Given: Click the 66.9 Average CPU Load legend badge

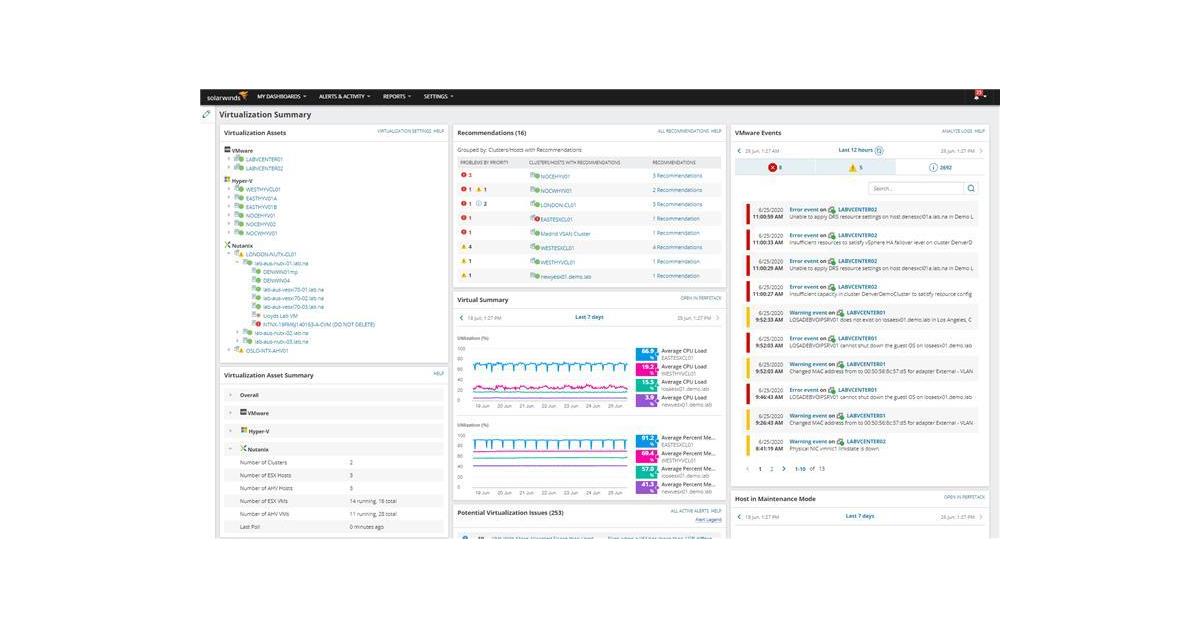Looking at the screenshot, I should pyautogui.click(x=646, y=353).
